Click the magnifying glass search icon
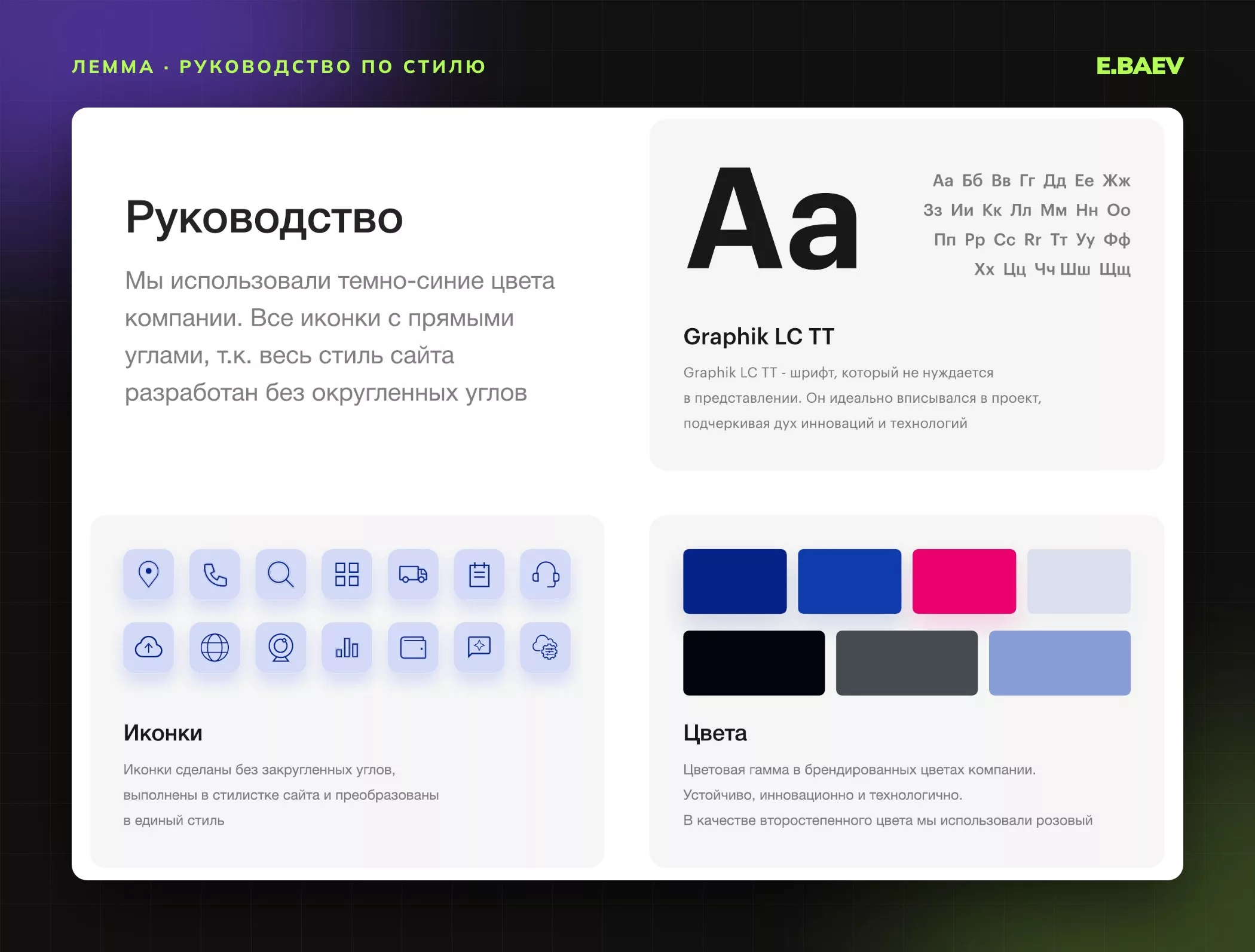 (x=281, y=574)
